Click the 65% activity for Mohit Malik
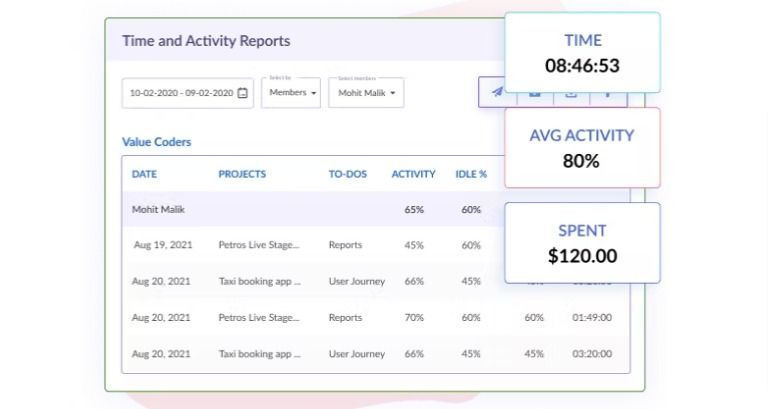Image resolution: width=768 pixels, height=409 pixels. (414, 210)
